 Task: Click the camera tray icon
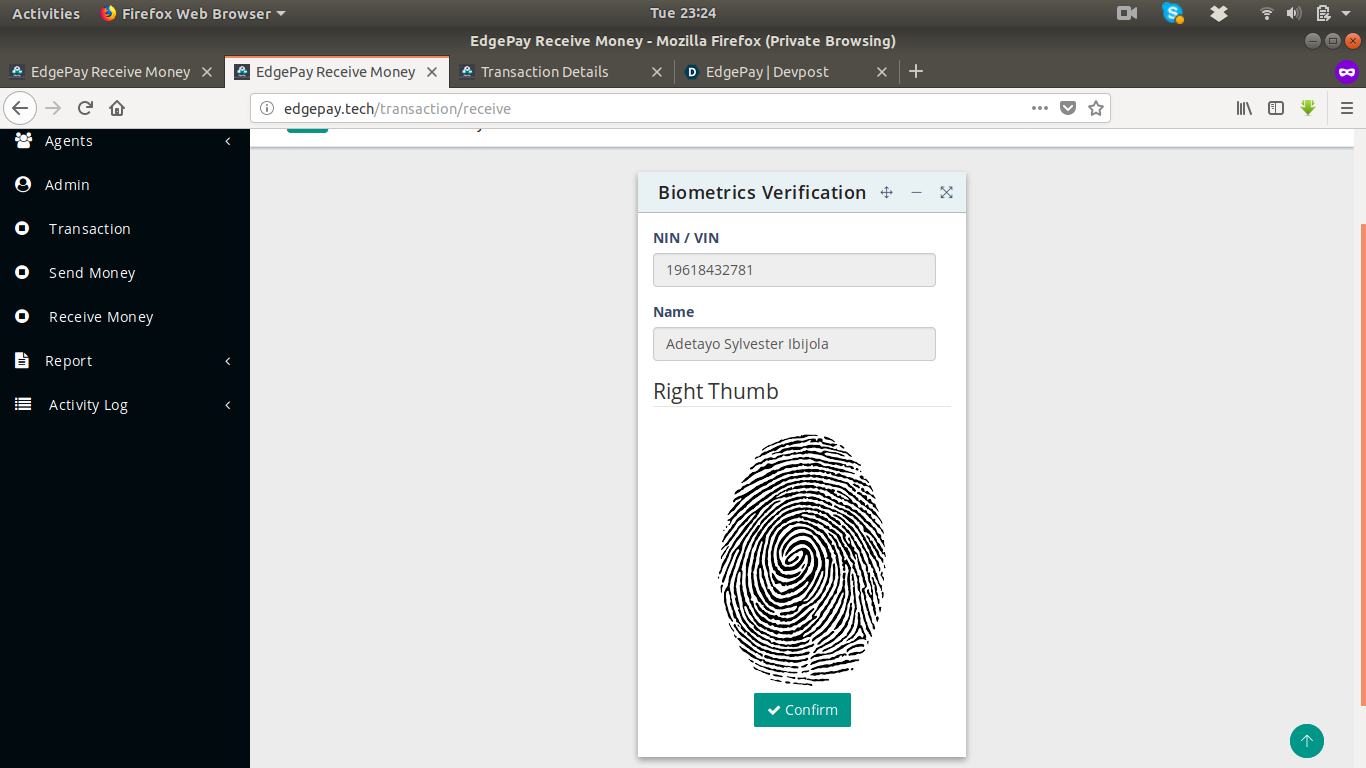click(x=1127, y=13)
